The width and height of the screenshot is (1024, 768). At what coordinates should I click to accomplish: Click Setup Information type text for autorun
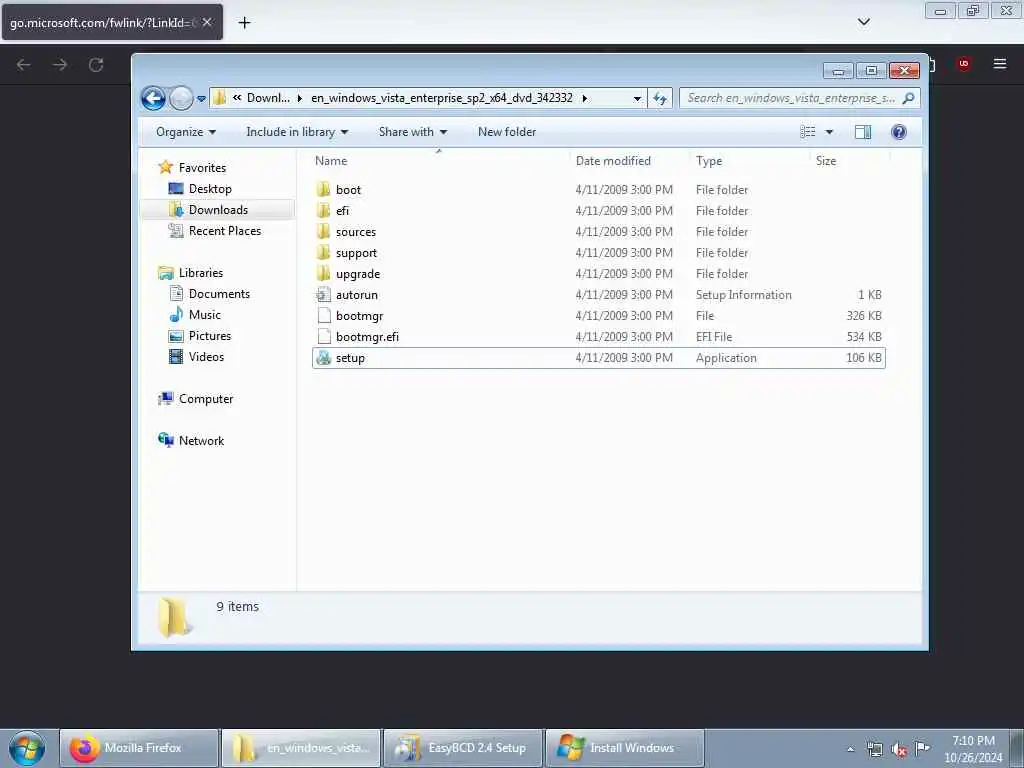point(743,295)
